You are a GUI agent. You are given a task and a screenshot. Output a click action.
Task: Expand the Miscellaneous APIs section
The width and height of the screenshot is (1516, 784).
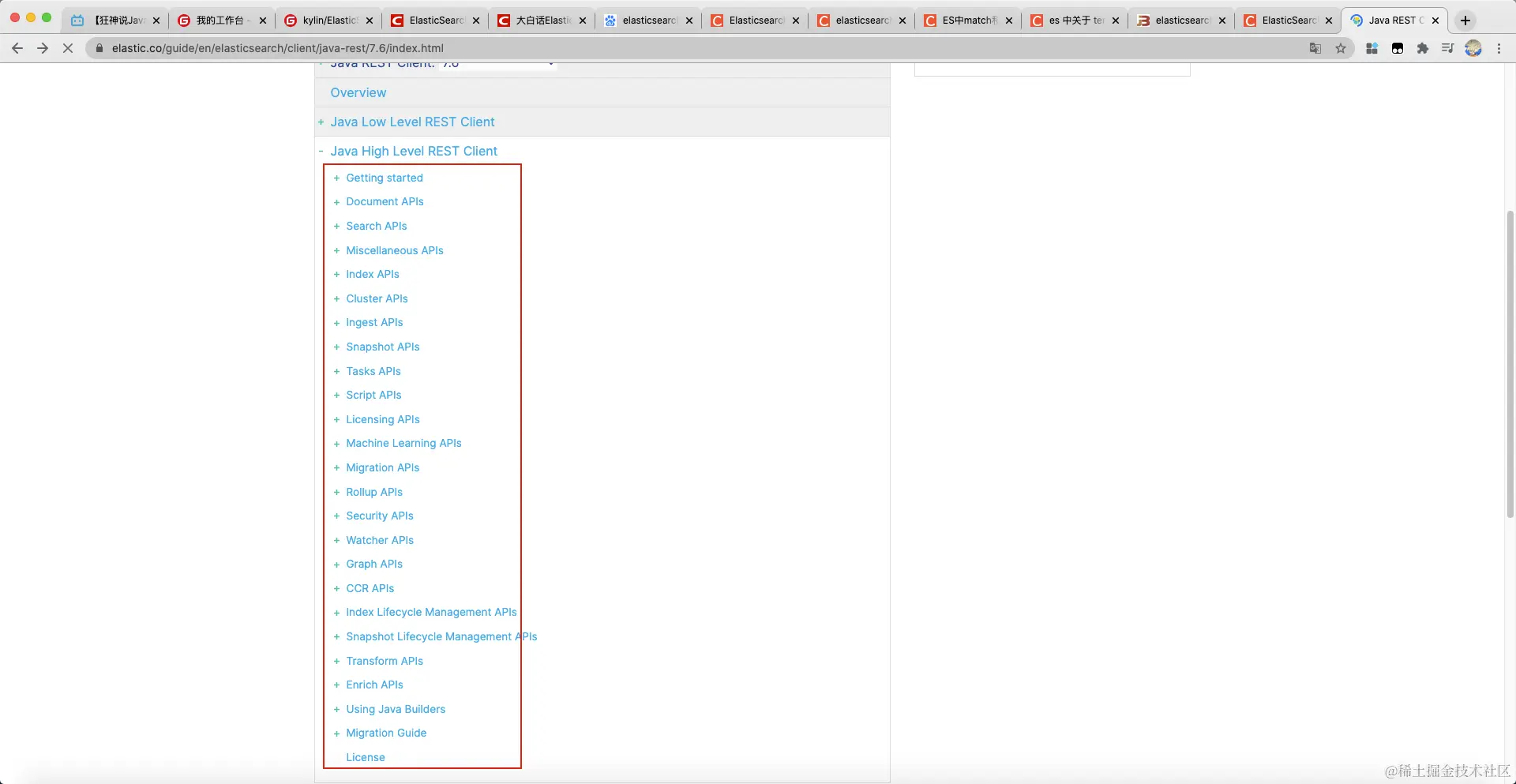(336, 251)
